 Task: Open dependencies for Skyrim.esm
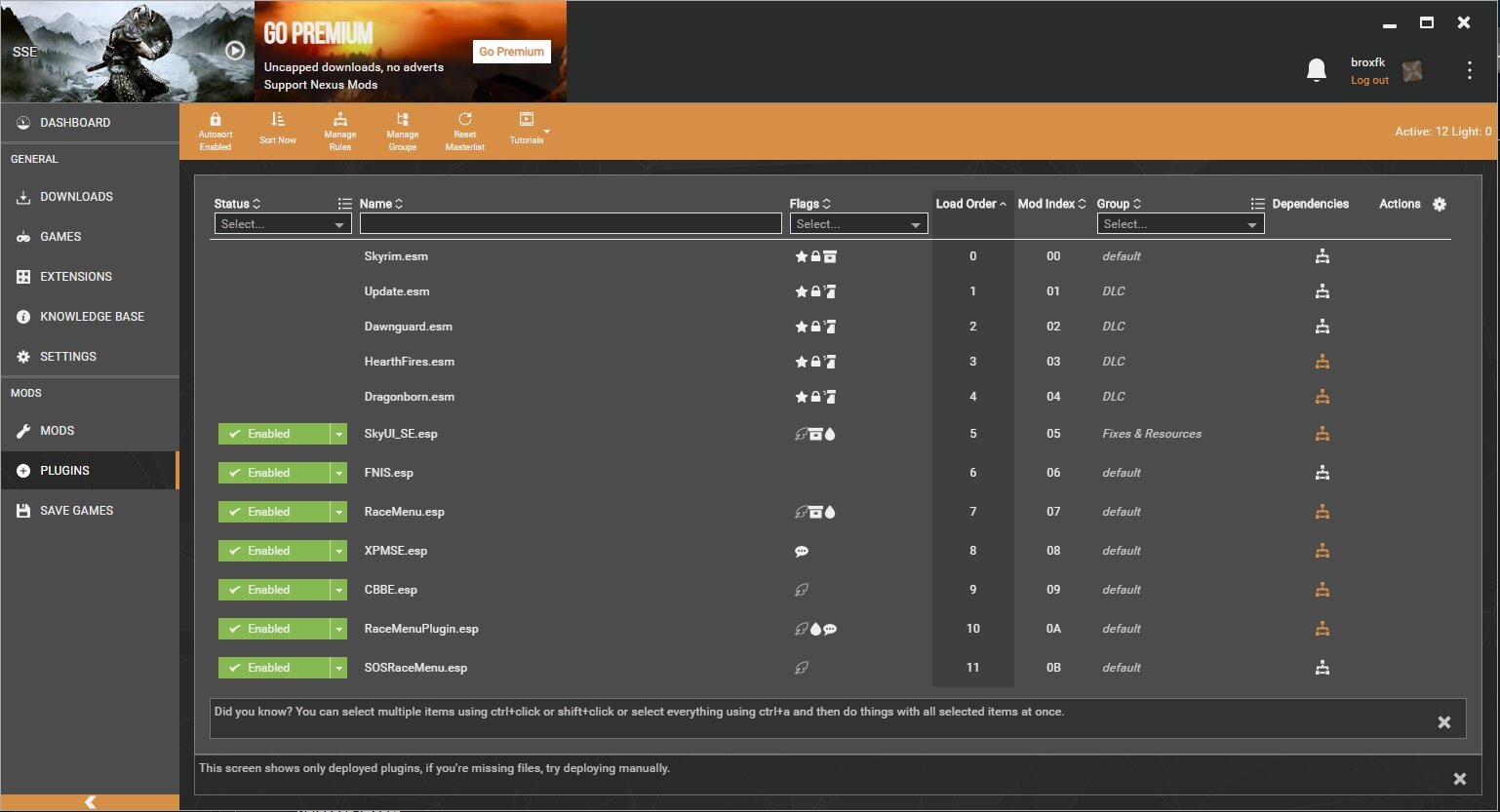tap(1322, 256)
